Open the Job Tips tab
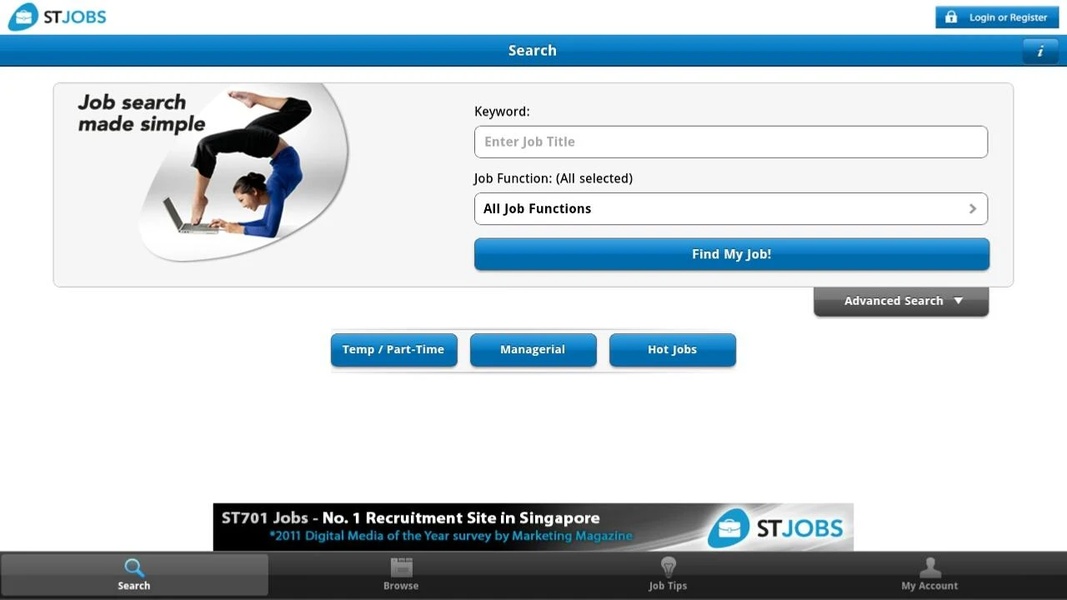Image resolution: width=1067 pixels, height=600 pixels. [x=668, y=575]
